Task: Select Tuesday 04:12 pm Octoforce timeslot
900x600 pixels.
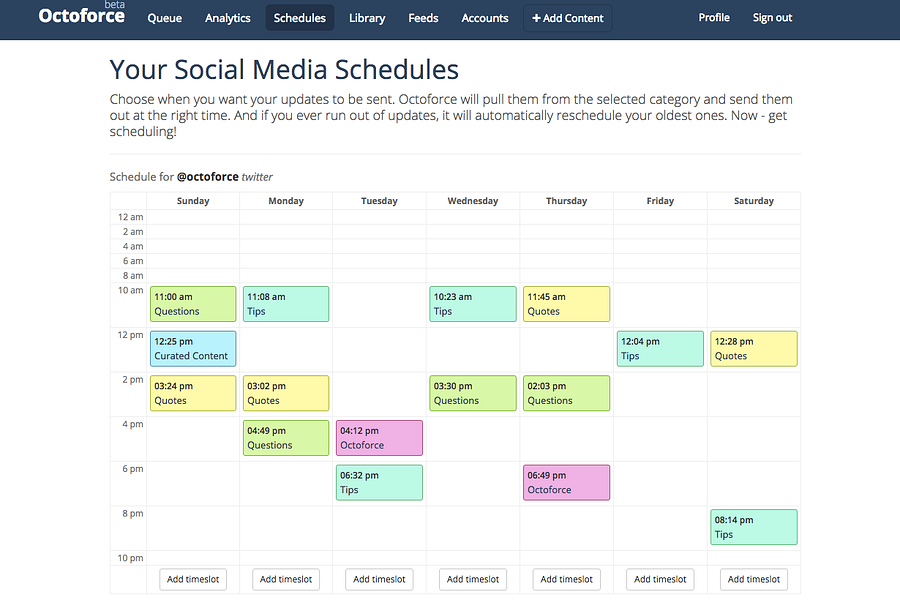Action: pos(379,438)
